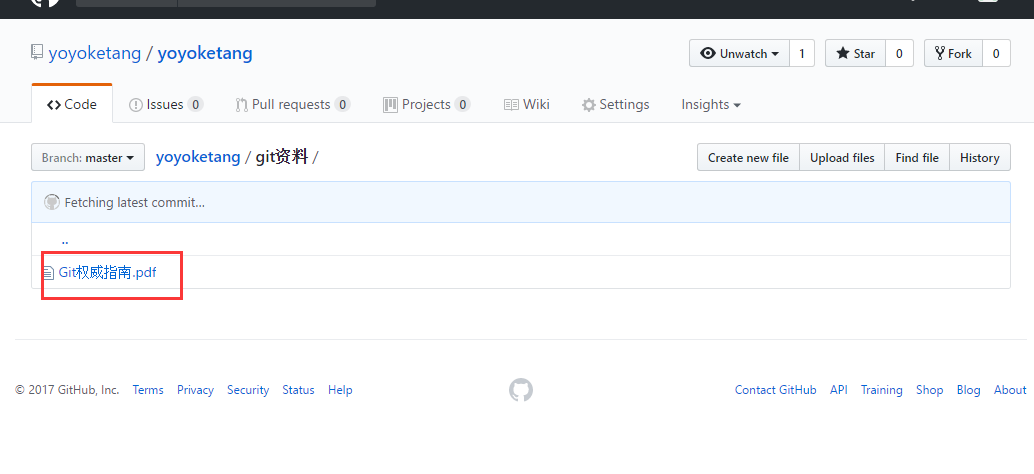Open the Branch: master selector
This screenshot has width=1034, height=474.
[88, 158]
